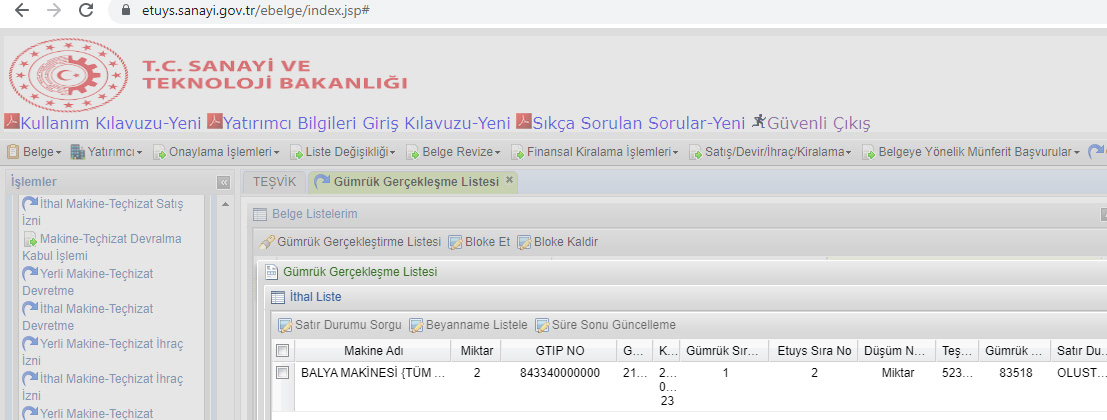
Task: Close the Gümrük Gerçekleşme Listesi tab
Action: pyautogui.click(x=509, y=181)
